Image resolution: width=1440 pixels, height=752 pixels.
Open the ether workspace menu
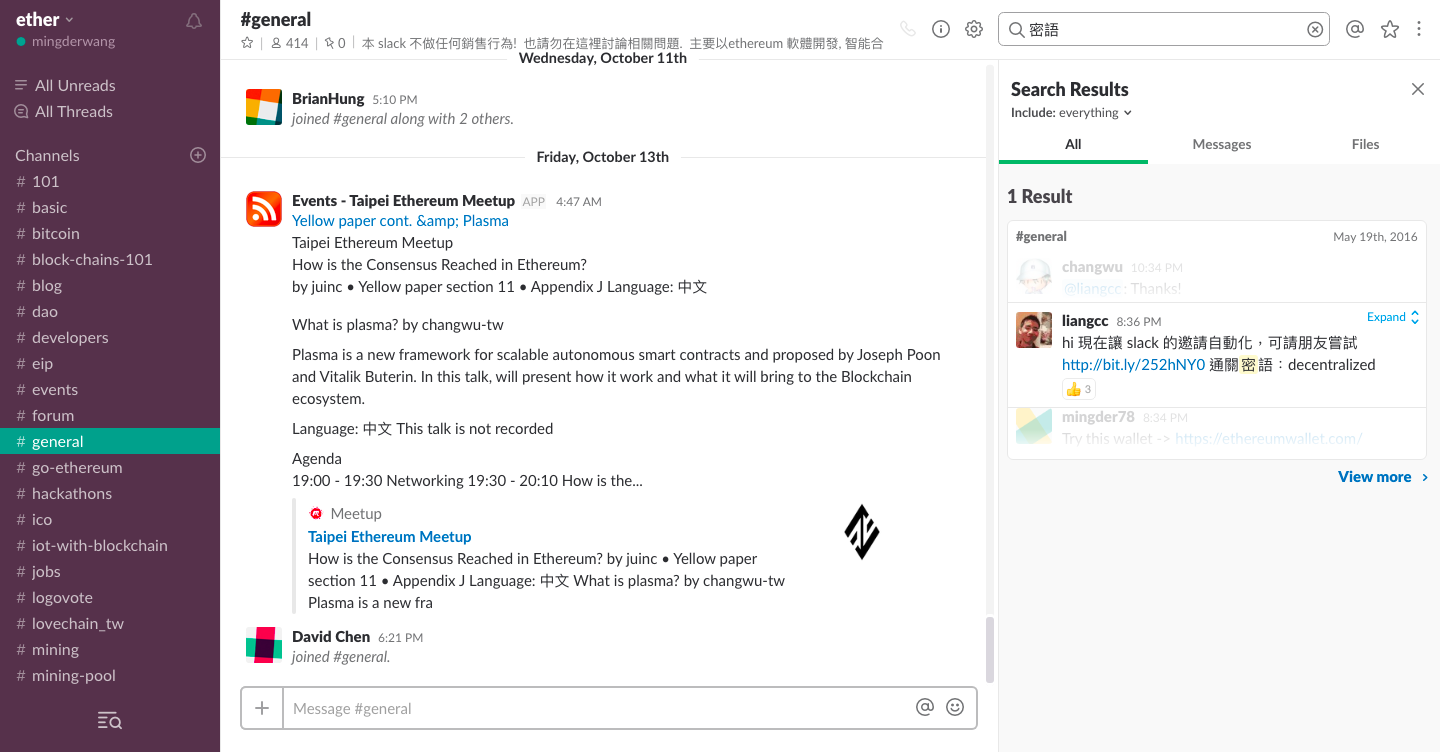(x=45, y=19)
